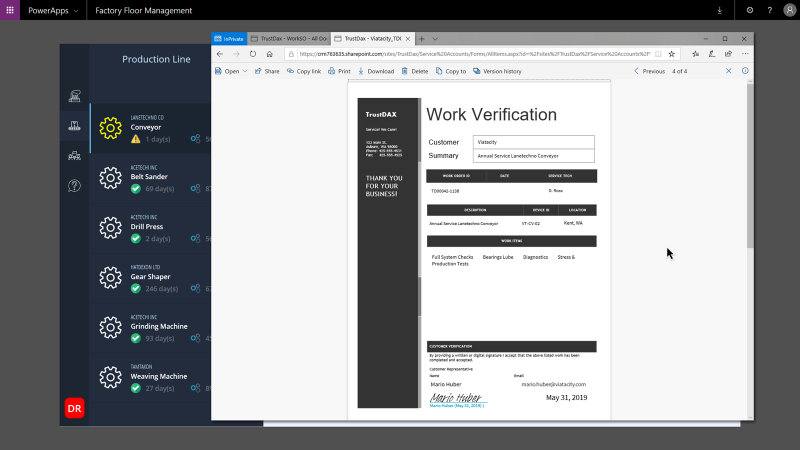Select the Weaving Machine row
This screenshot has height=450, width=800.
pos(151,378)
